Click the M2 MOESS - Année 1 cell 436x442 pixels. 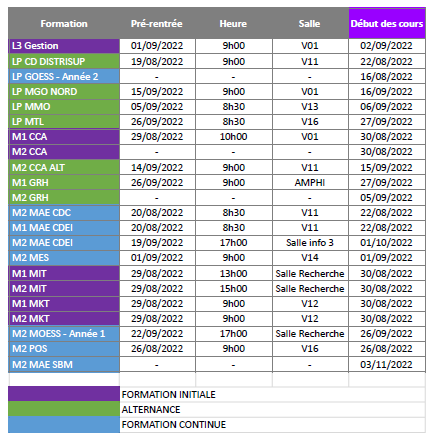pos(64,334)
